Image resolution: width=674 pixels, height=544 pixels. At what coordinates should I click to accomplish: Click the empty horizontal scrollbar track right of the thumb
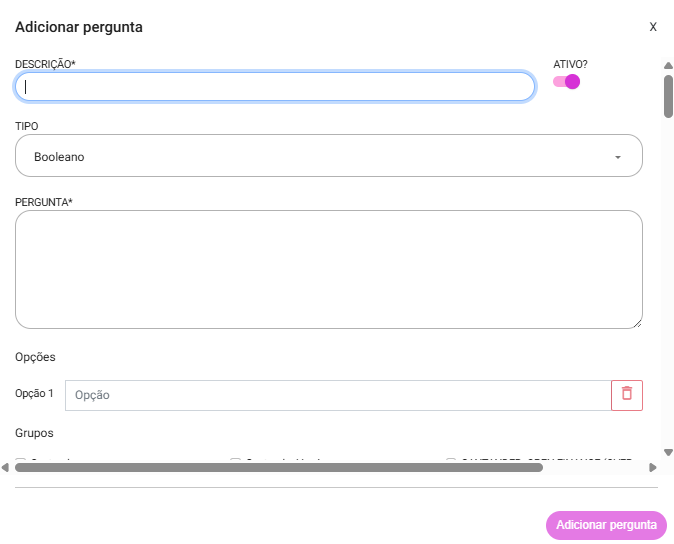click(x=595, y=468)
